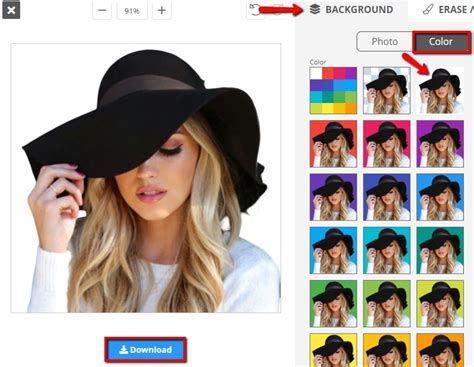
Task: Open the multicolor palette picker swatch
Action: point(333,90)
